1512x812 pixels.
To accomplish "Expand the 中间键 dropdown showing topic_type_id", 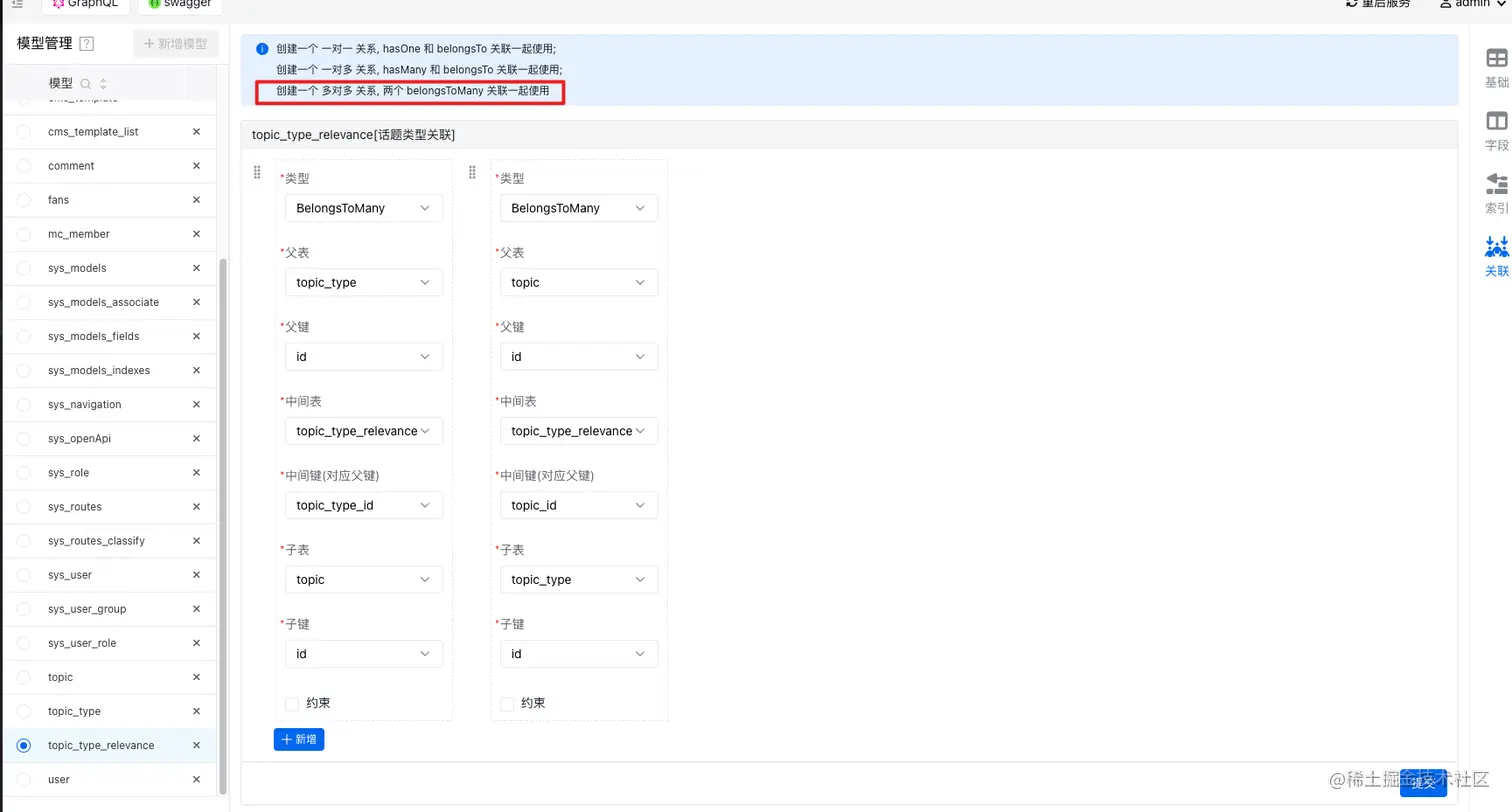I will [363, 505].
